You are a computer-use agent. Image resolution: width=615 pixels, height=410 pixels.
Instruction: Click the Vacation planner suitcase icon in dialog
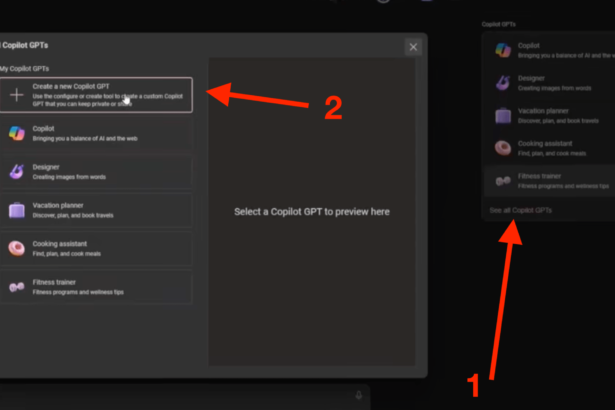click(16, 210)
